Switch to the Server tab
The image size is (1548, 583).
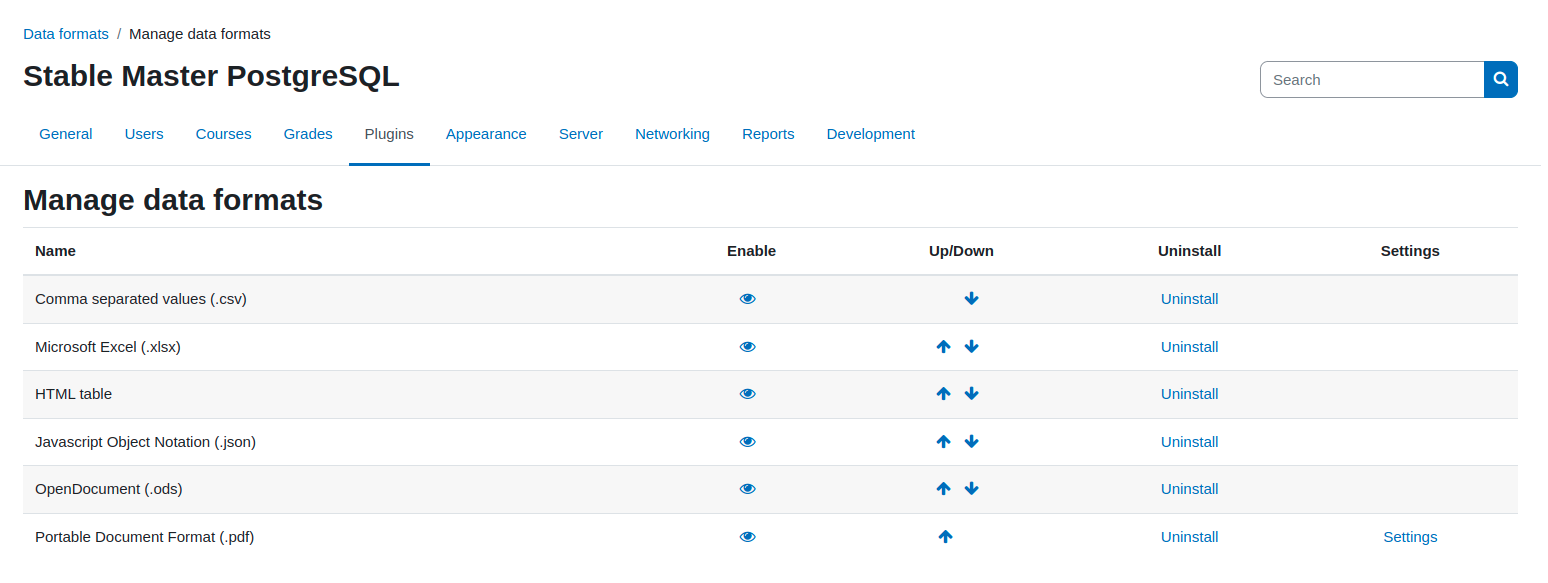581,134
